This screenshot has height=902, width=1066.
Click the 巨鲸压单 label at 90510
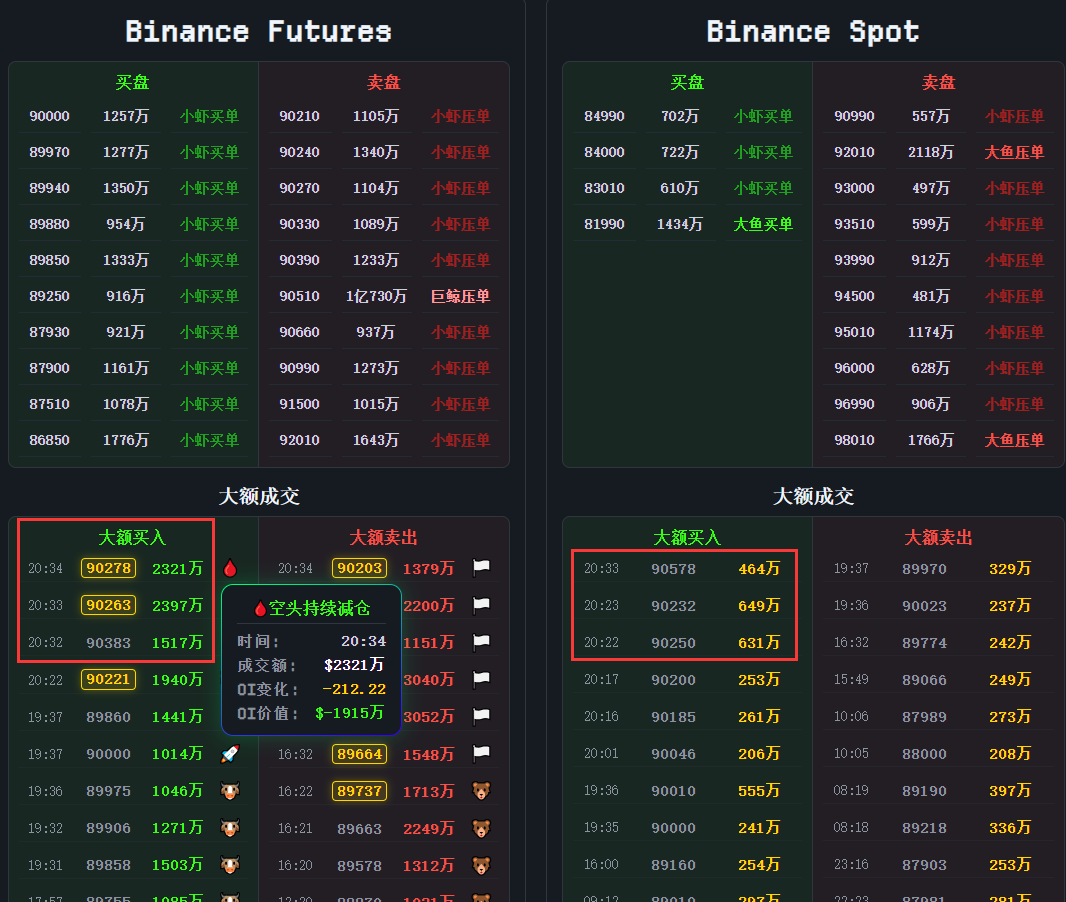coord(460,296)
